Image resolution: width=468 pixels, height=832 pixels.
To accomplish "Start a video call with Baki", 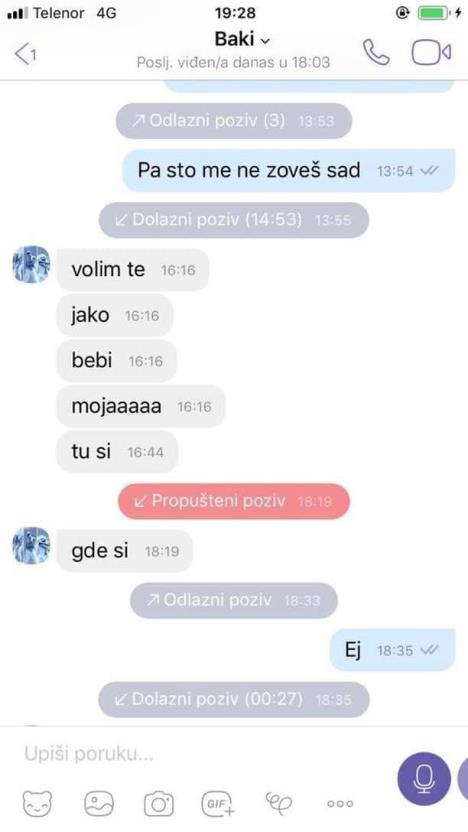I will [x=431, y=52].
